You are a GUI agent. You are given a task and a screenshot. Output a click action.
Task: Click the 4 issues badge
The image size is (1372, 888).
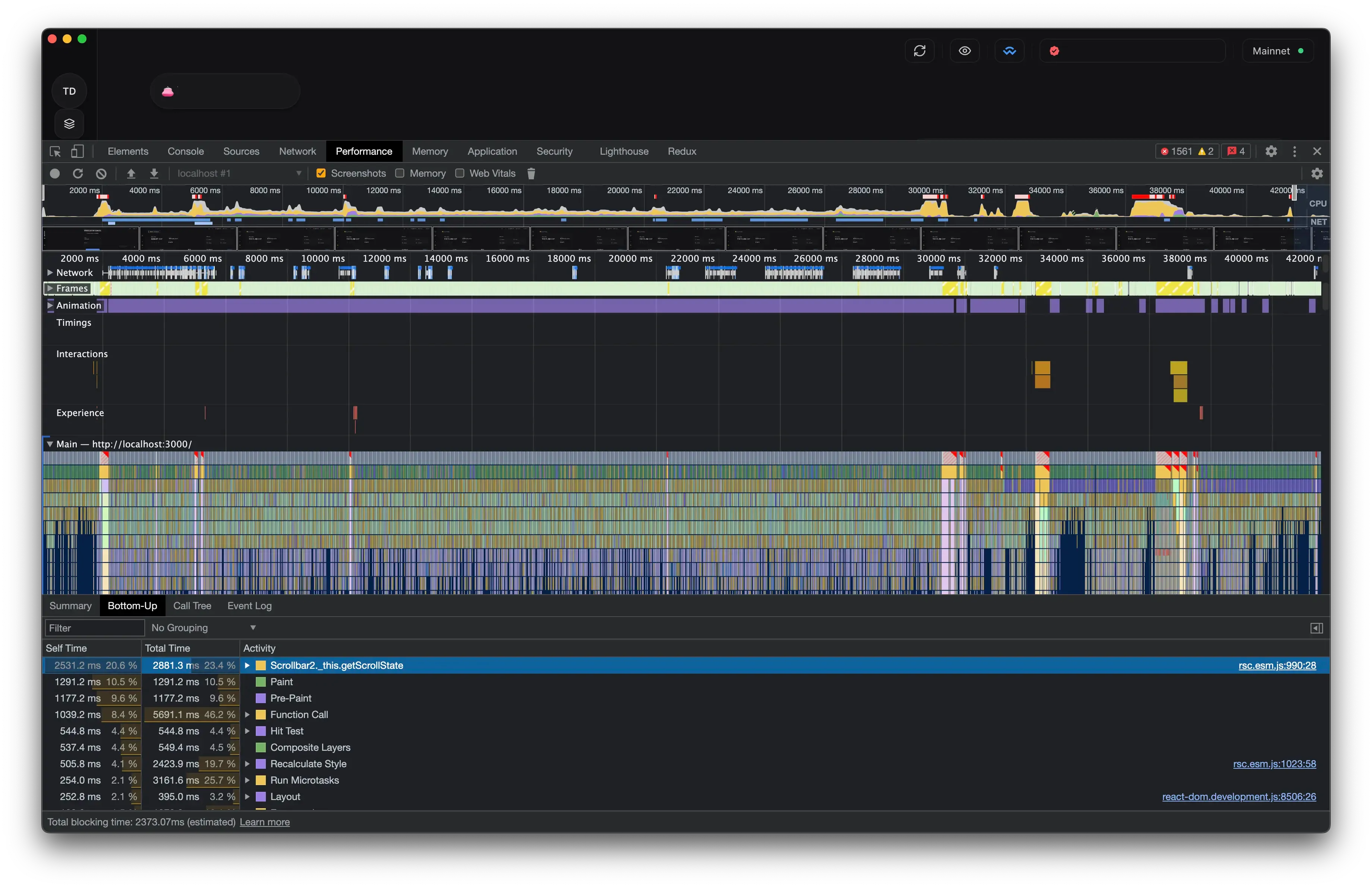click(1236, 152)
